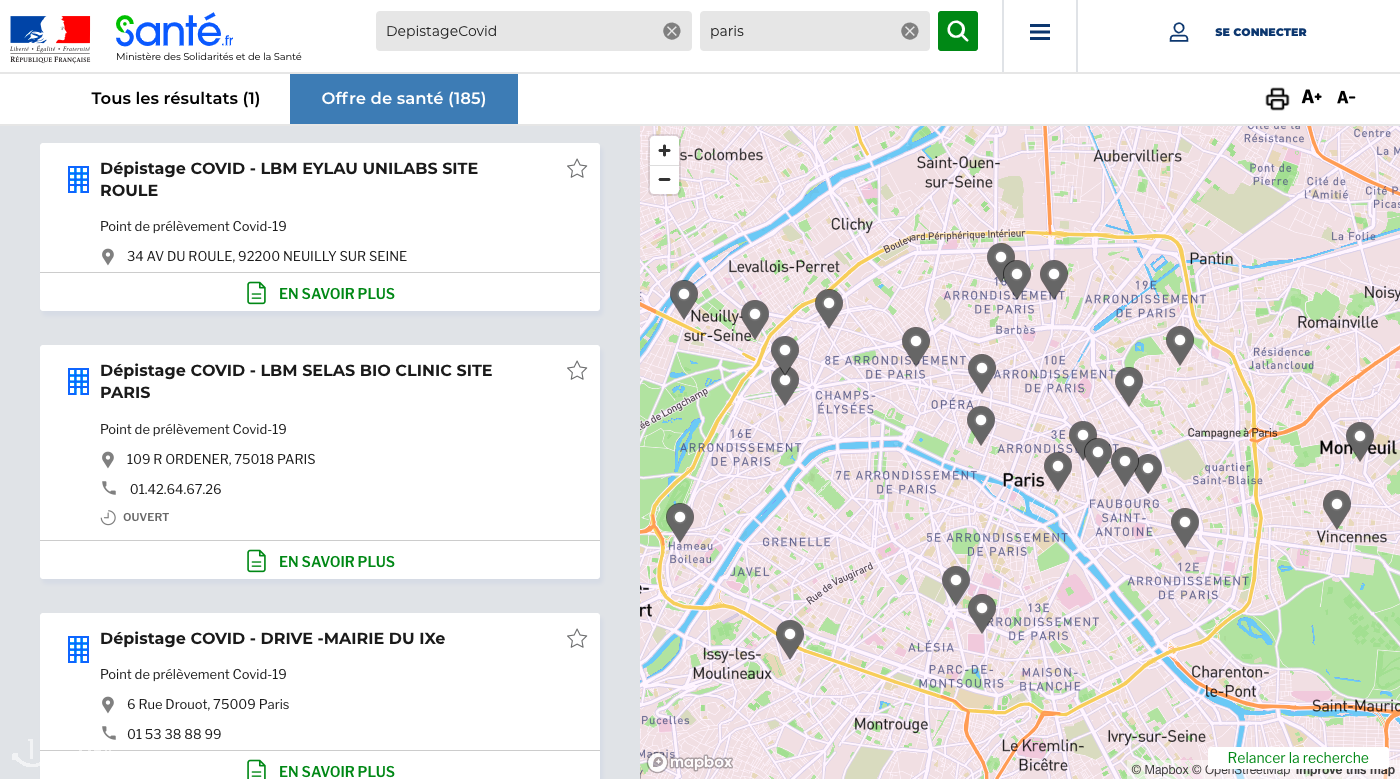The width and height of the screenshot is (1400, 779).
Task: Click SE CONNECTER link
Action: click(x=1260, y=32)
